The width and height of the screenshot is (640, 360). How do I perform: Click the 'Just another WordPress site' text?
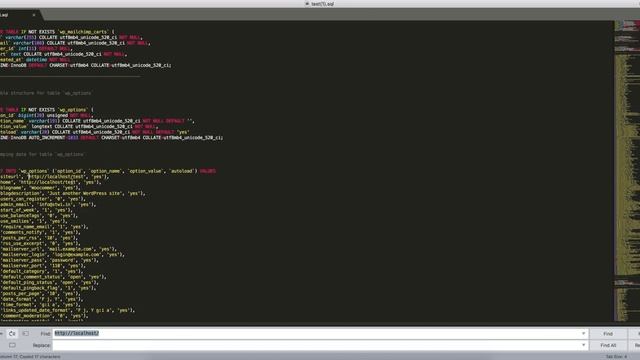click(85, 193)
